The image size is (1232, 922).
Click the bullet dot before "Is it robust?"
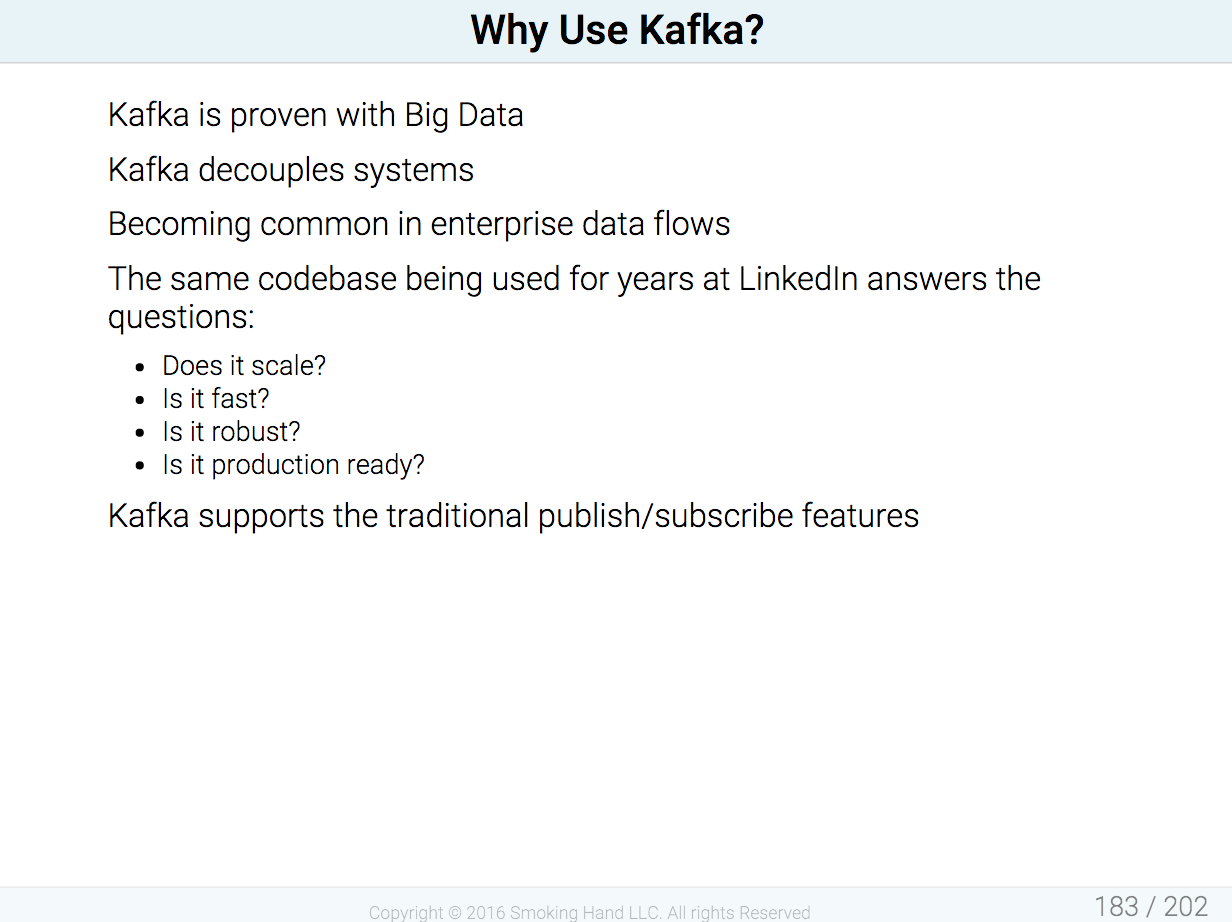[141, 434]
